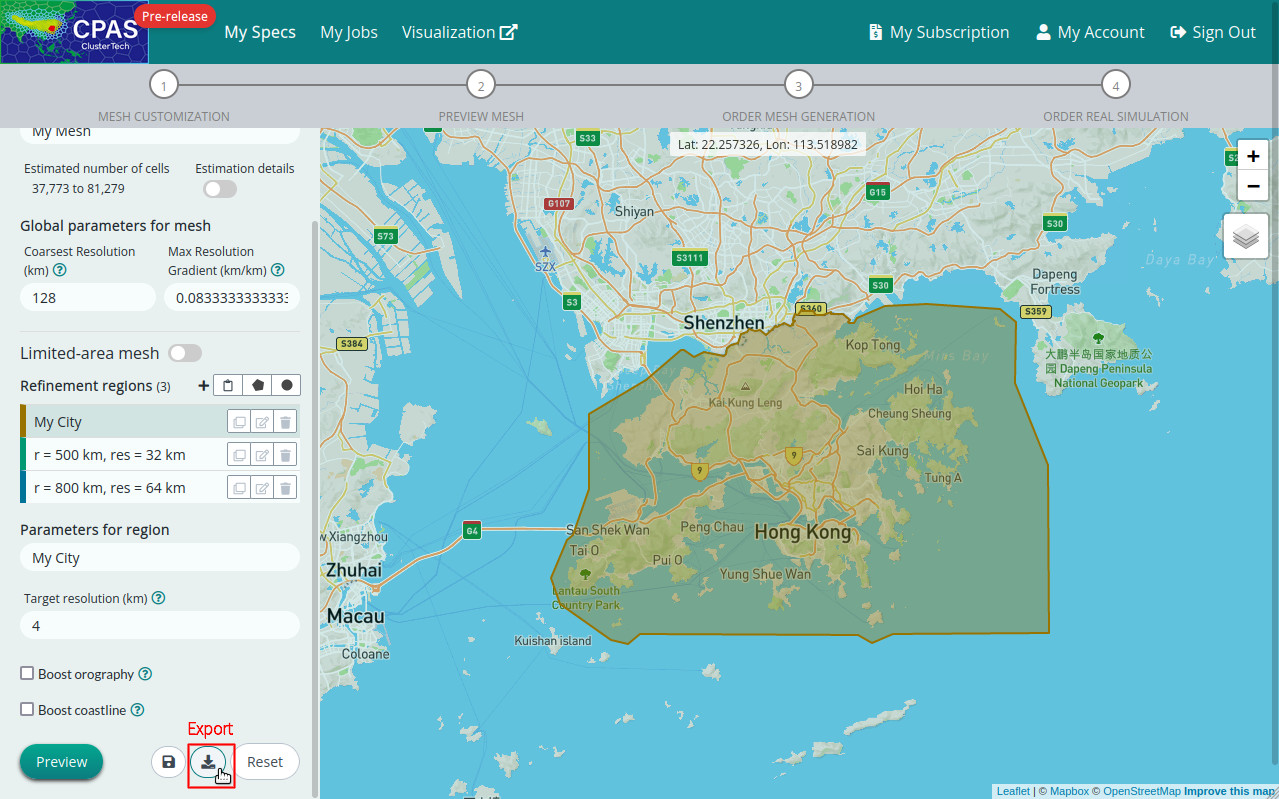Click the Macau label on the map
This screenshot has height=799, width=1279.
tap(356, 616)
